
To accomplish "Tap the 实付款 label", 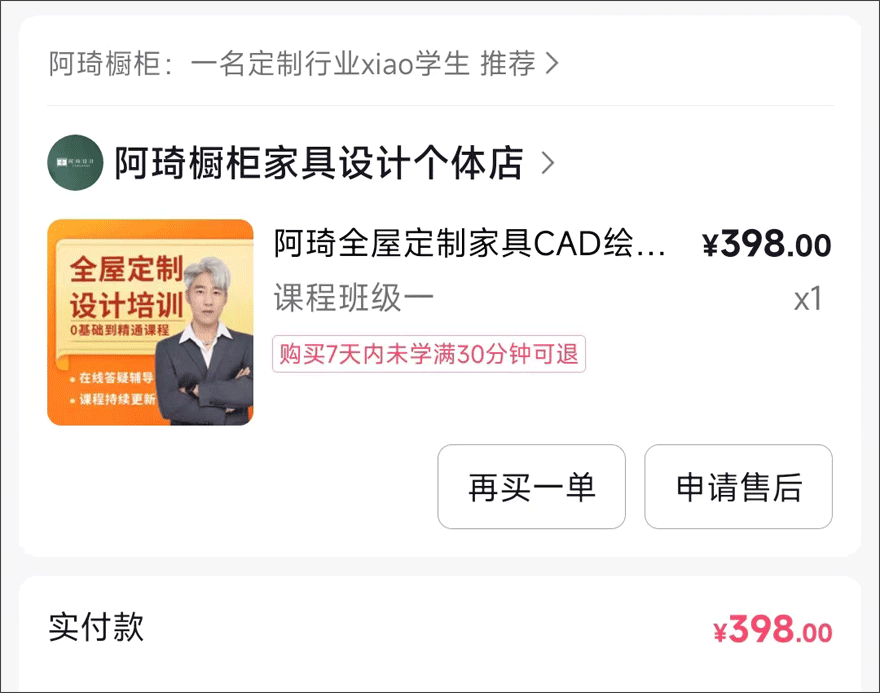I will pos(96,627).
